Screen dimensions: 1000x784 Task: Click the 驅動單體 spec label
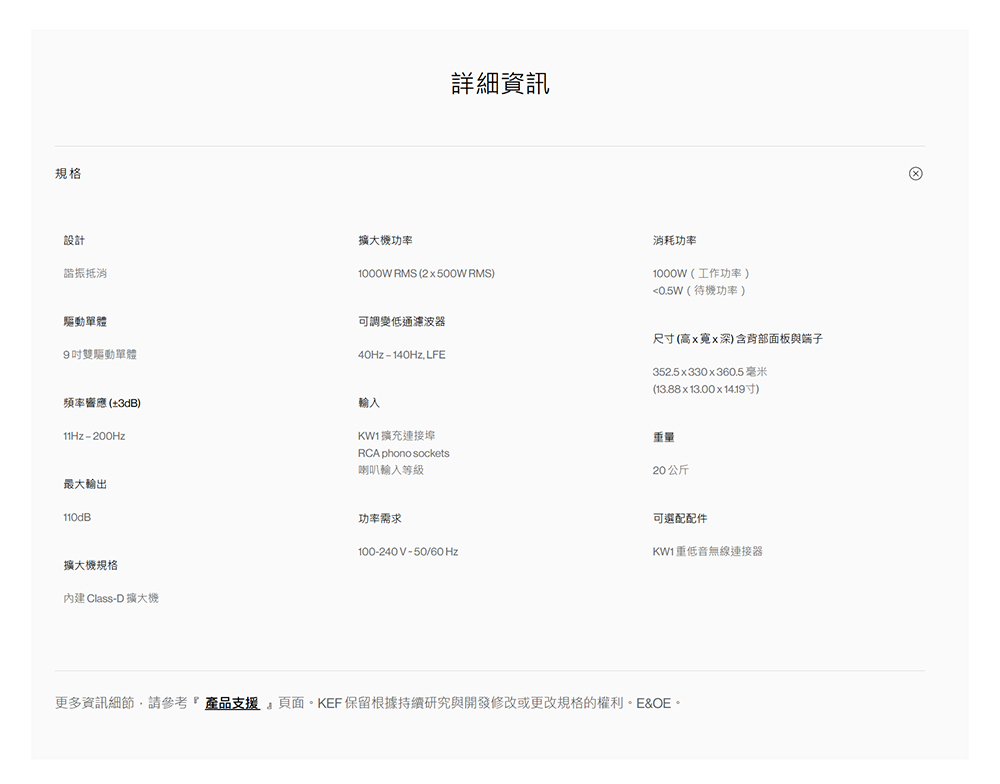point(85,322)
